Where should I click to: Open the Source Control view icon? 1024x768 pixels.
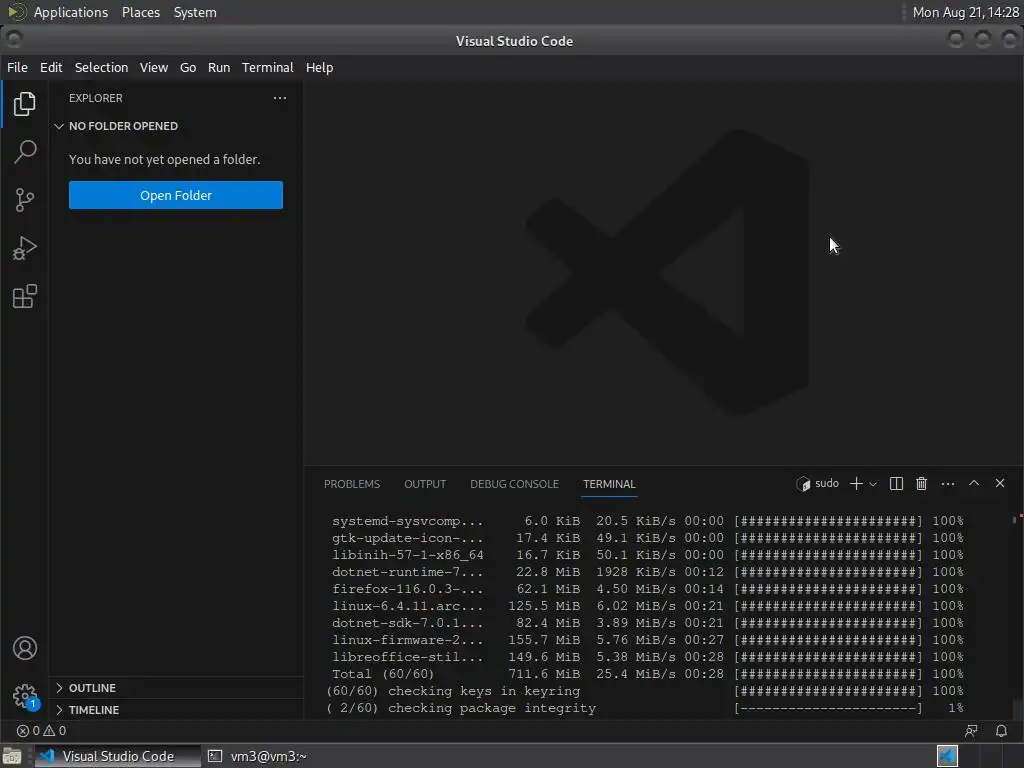pyautogui.click(x=24, y=200)
